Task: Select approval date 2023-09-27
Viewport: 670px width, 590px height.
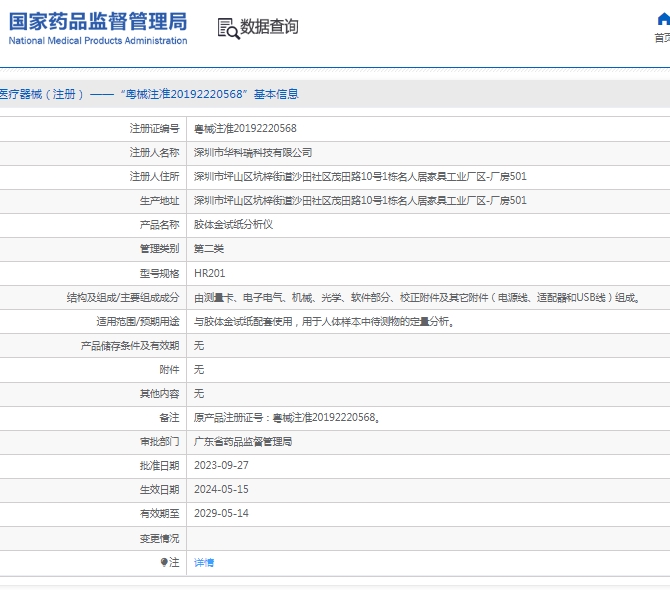Action: (x=221, y=465)
